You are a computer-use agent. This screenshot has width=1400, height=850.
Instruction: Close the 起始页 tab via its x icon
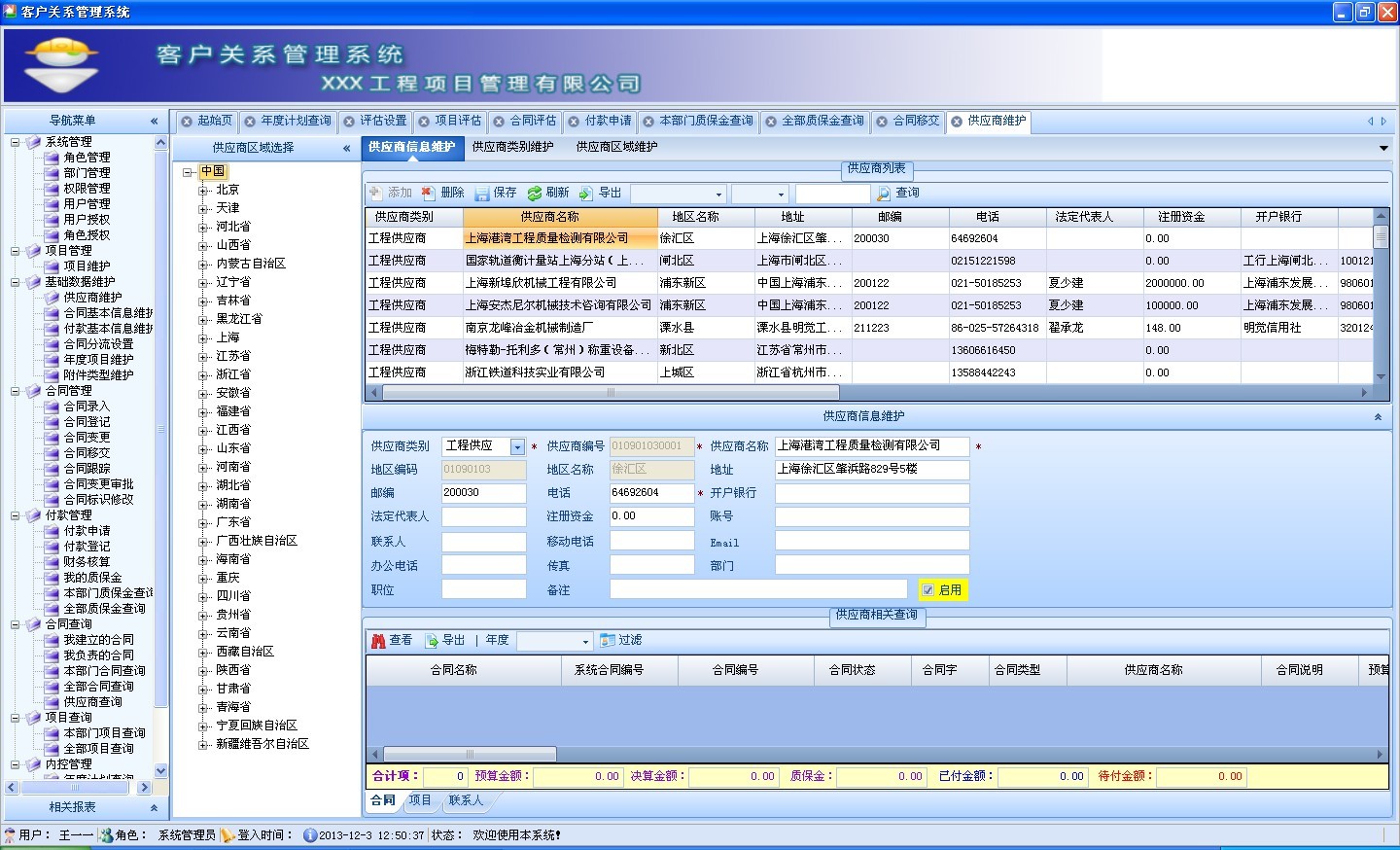pos(187,122)
